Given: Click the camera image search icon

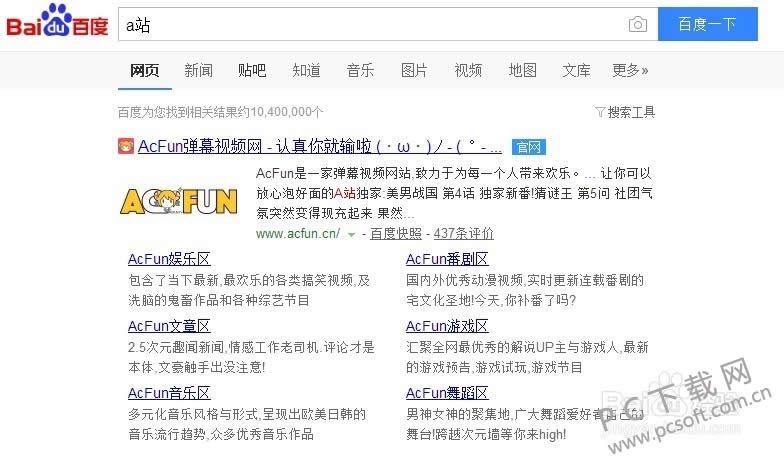Looking at the screenshot, I should click(637, 24).
